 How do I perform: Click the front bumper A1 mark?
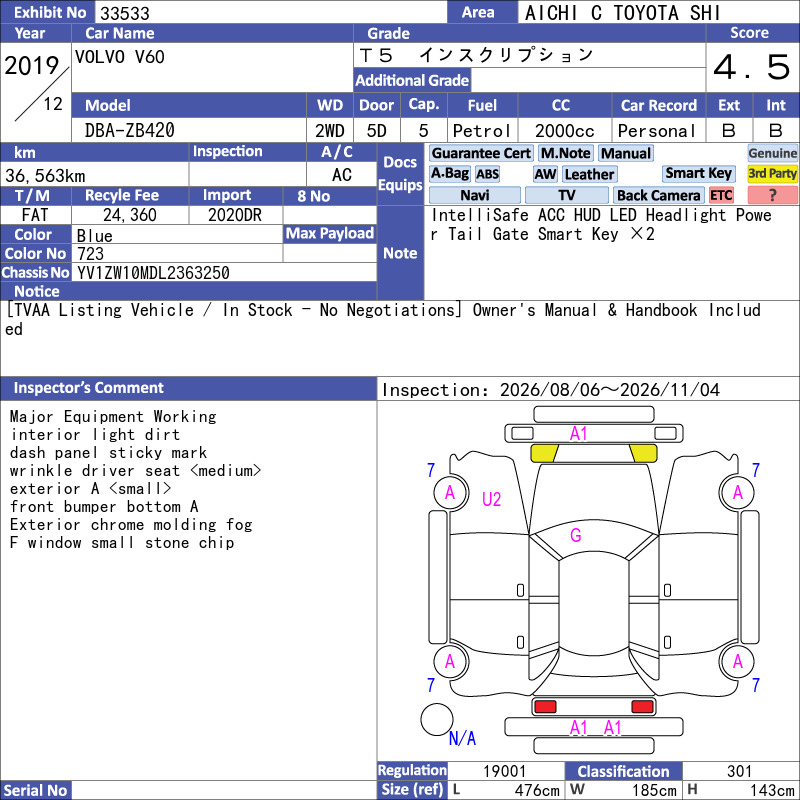pyautogui.click(x=578, y=434)
